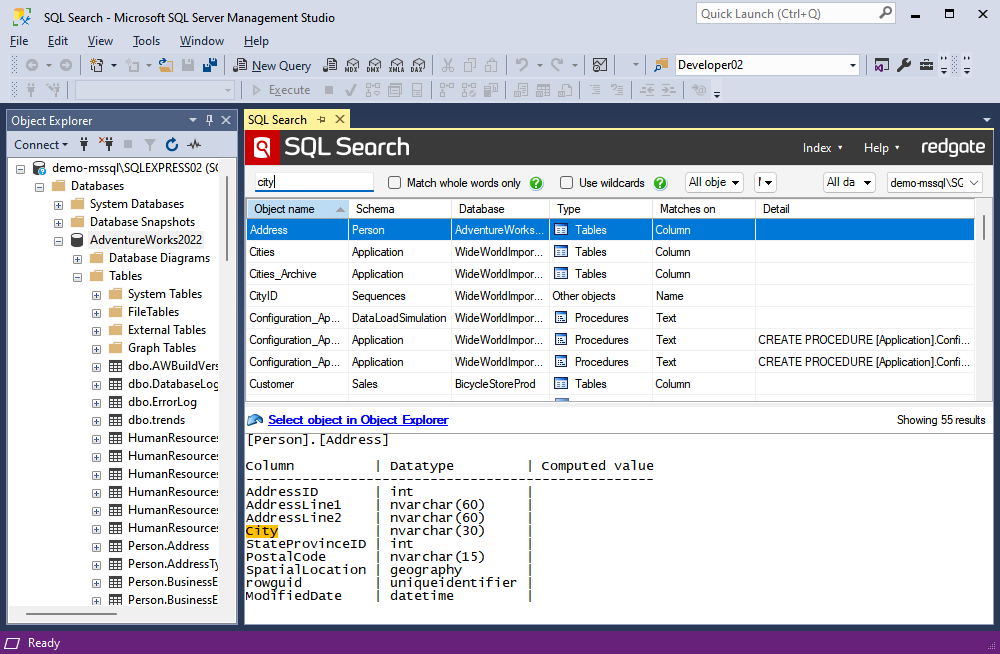This screenshot has height=654, width=1000.
Task: Refresh the Object Explorer tree
Action: (x=172, y=145)
